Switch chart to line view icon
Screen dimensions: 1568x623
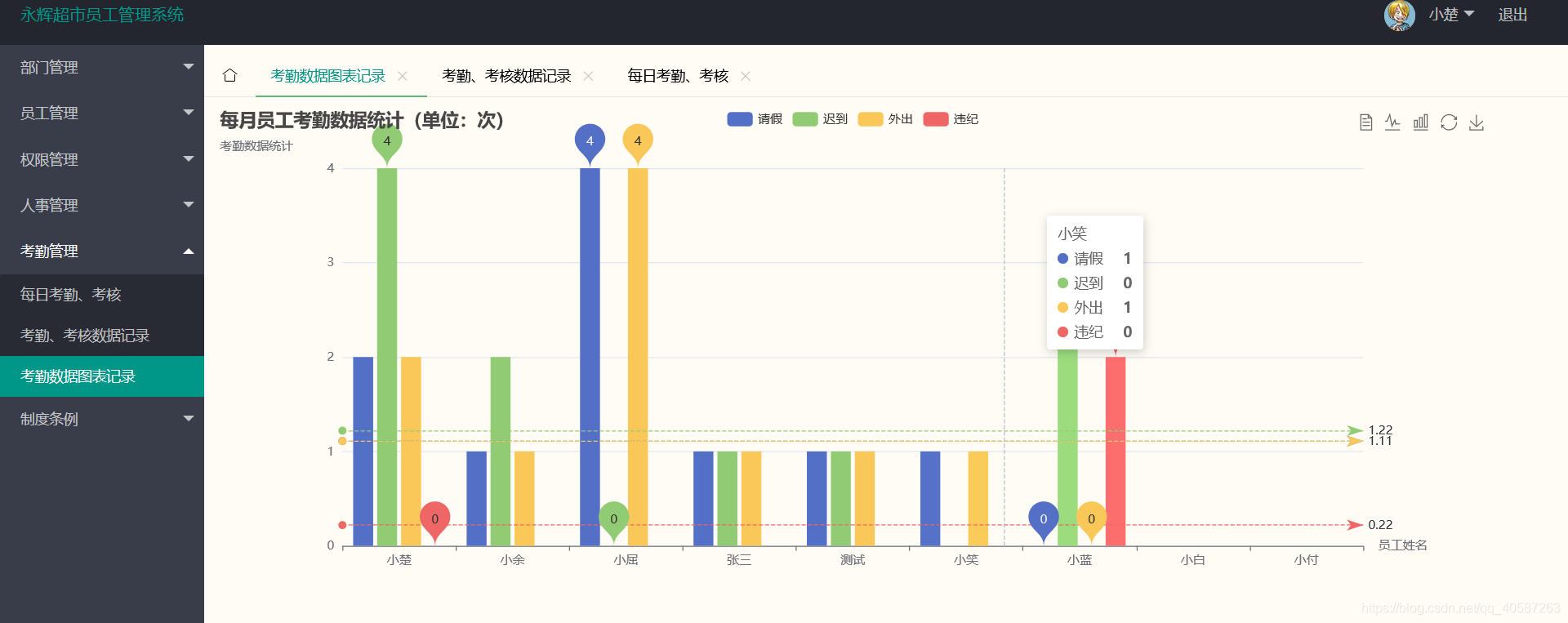tap(1393, 122)
